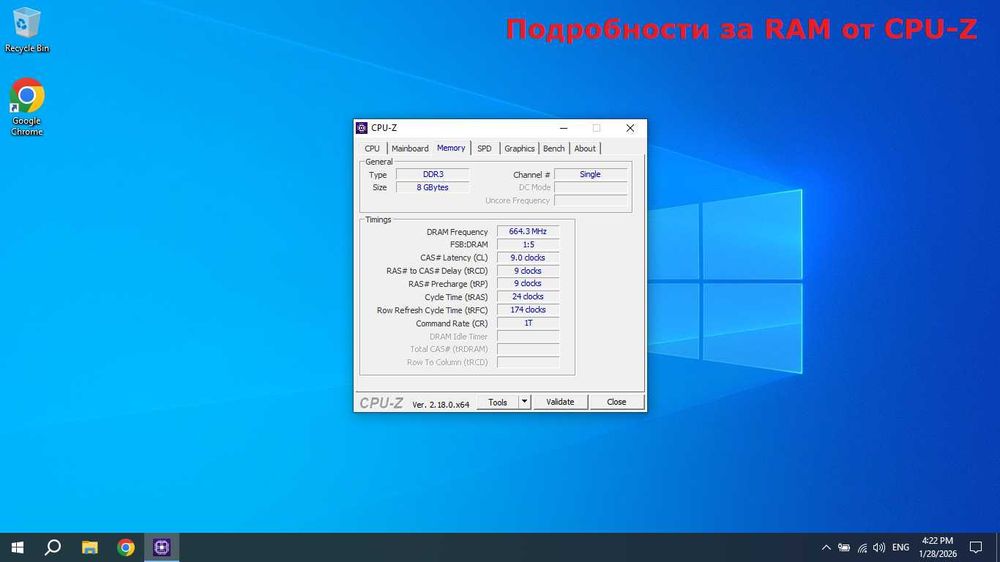Screen dimensions: 1000x562
Task: Switch to the Bench tab
Action: [554, 149]
